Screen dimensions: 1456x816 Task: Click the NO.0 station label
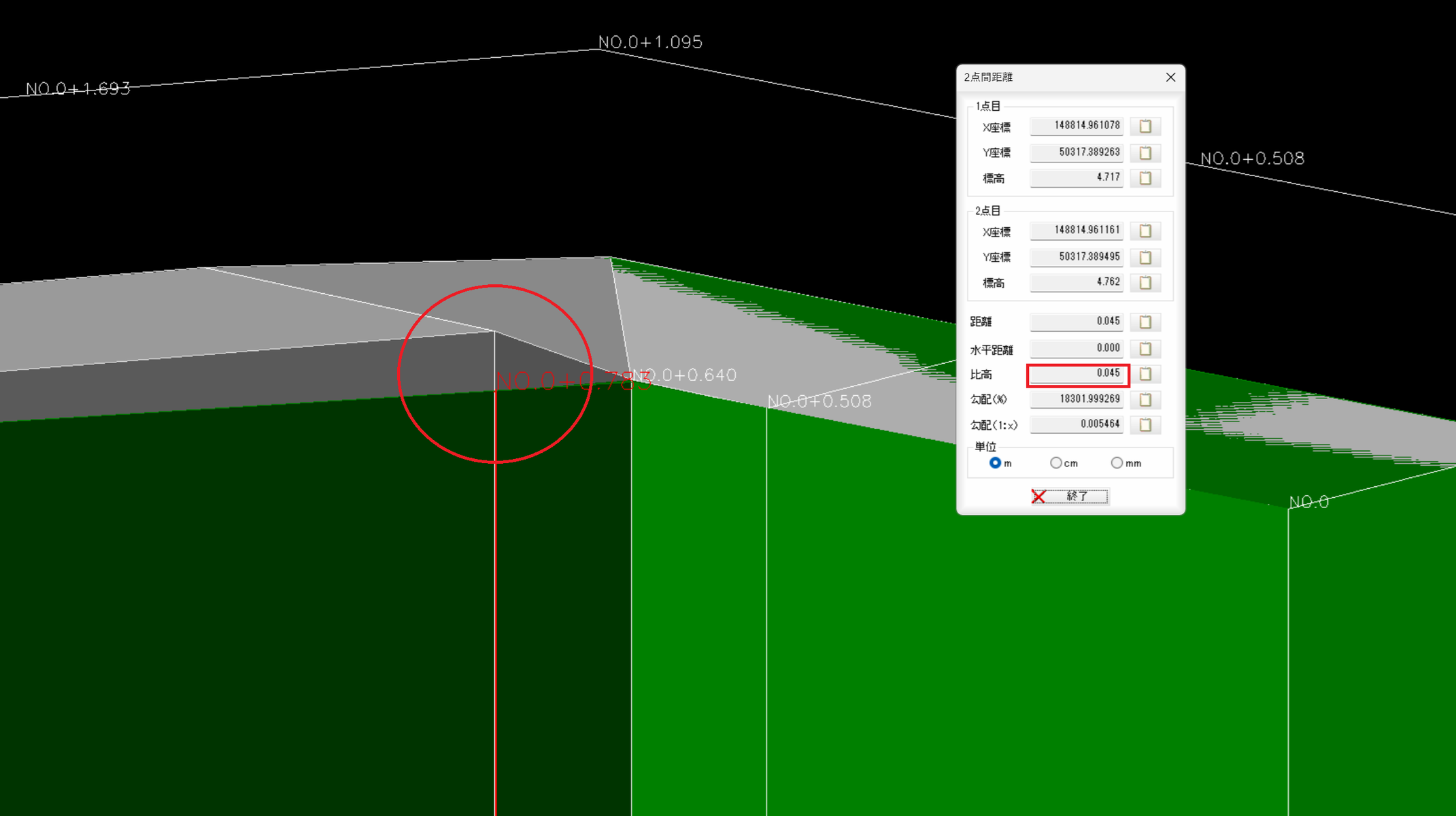(1309, 503)
